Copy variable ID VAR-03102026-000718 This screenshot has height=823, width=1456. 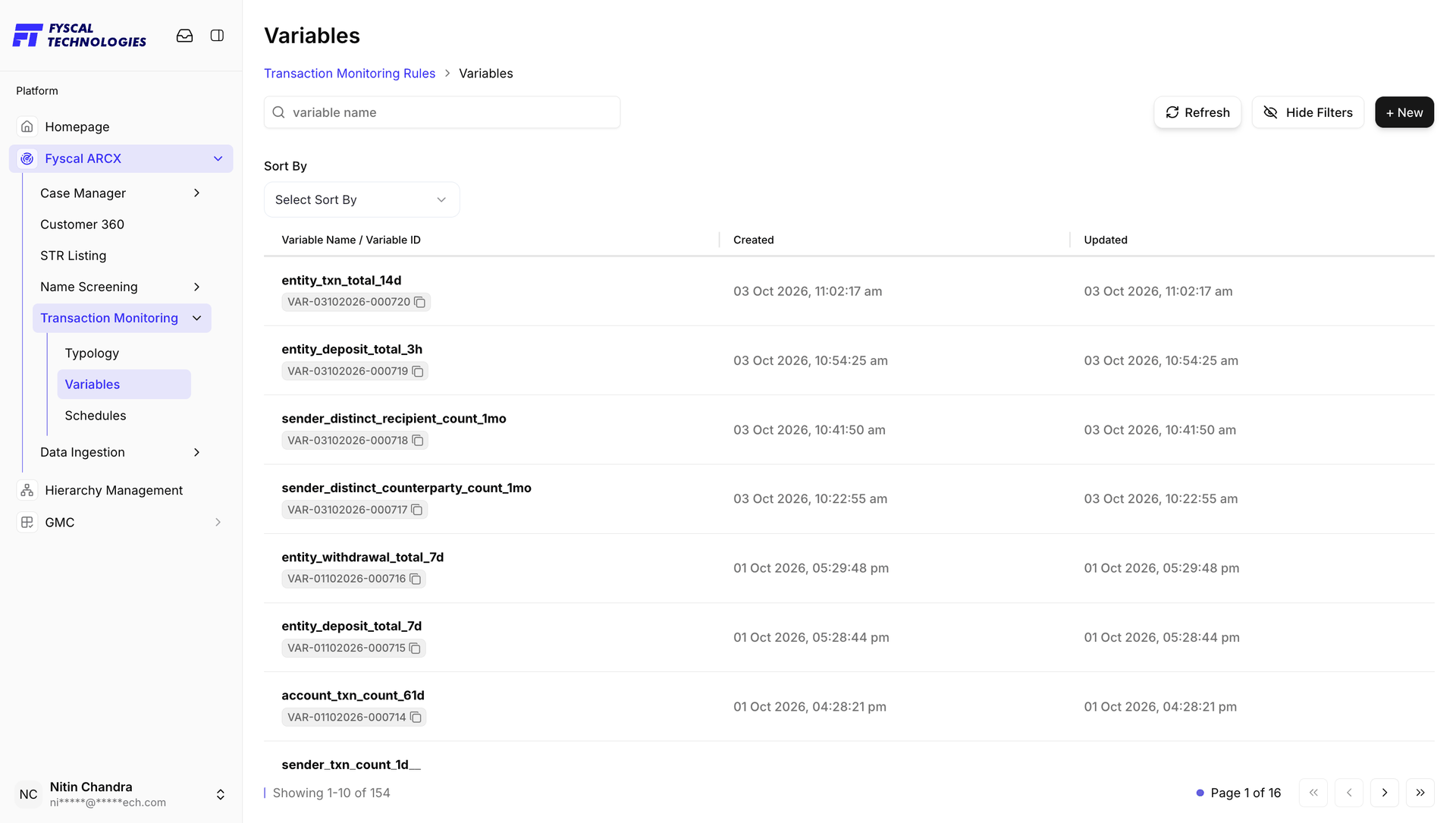(x=417, y=441)
